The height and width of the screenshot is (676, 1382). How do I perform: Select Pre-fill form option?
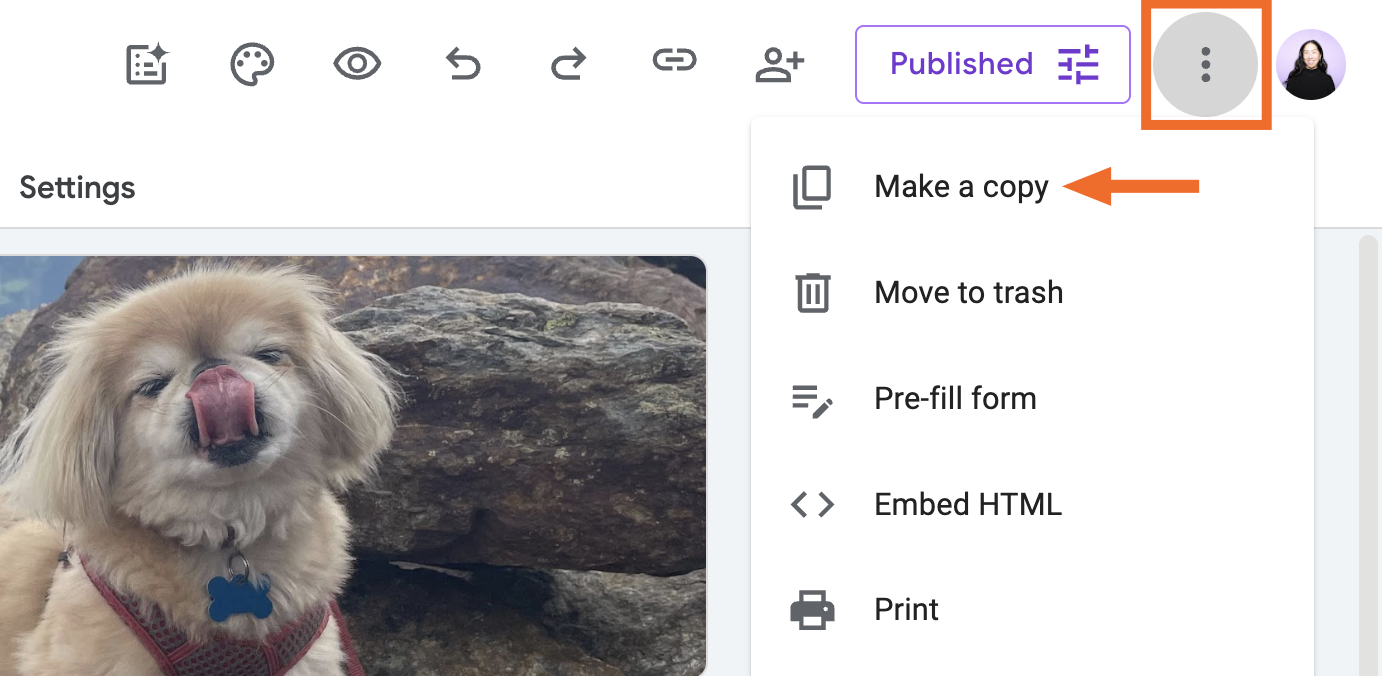[x=1032, y=399]
